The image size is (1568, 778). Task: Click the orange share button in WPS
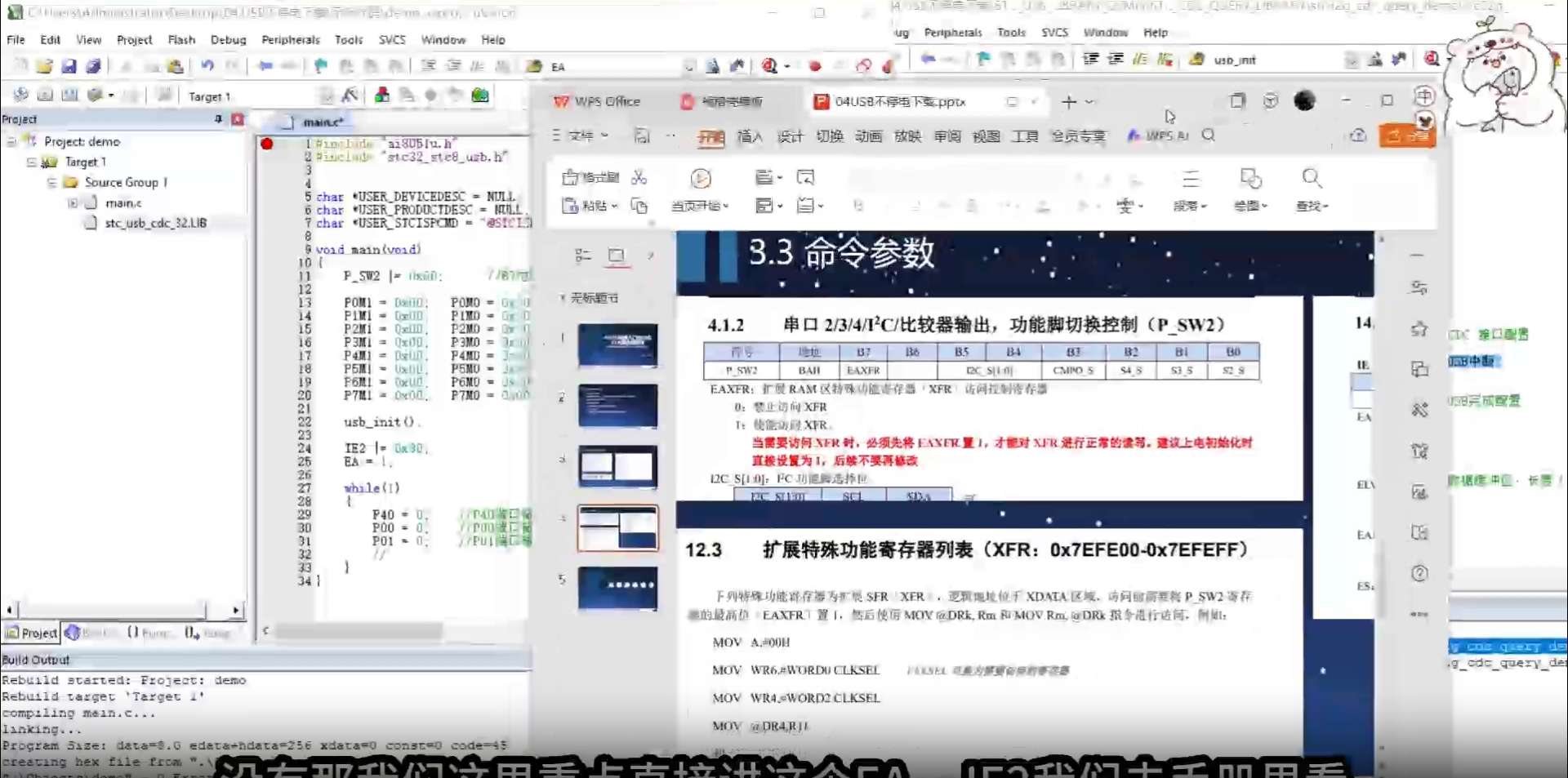tap(1407, 136)
